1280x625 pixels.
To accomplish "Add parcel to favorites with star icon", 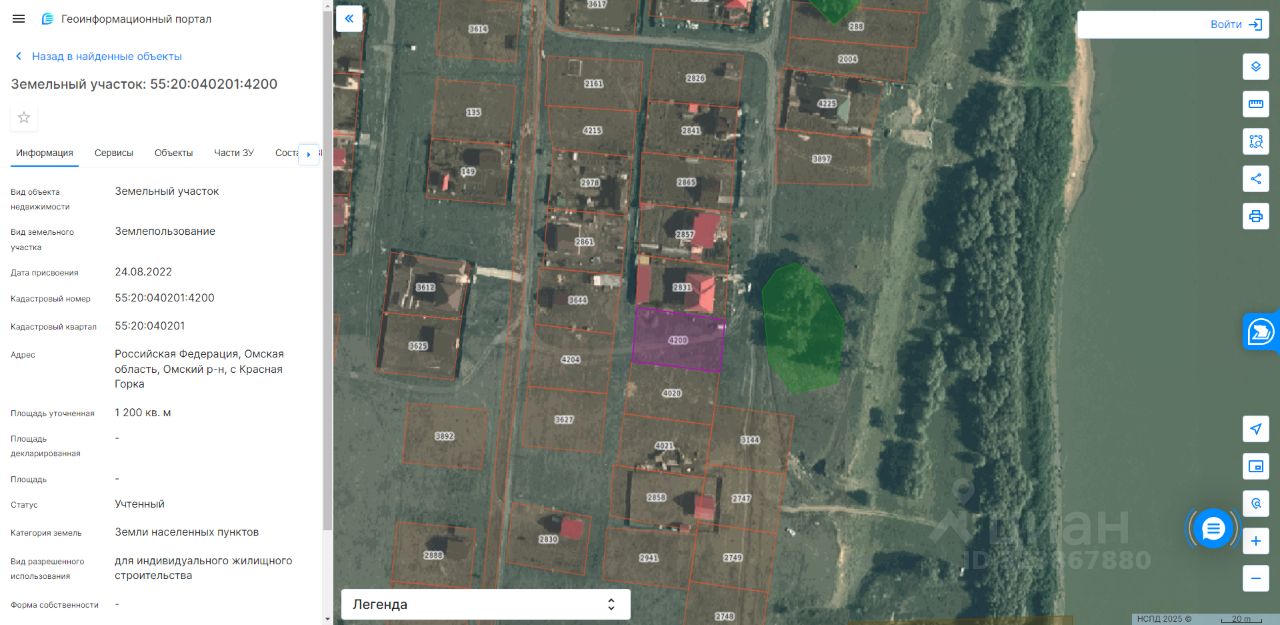I will coord(24,118).
